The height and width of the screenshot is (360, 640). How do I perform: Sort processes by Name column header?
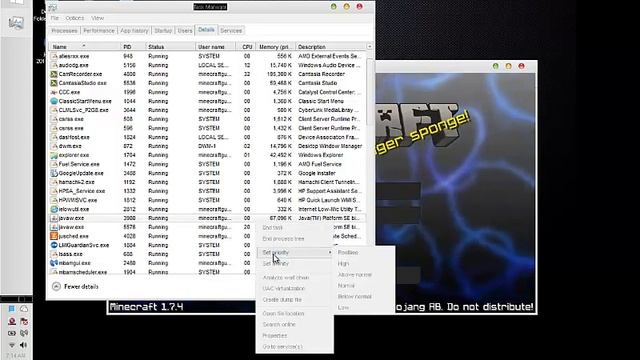click(84, 47)
